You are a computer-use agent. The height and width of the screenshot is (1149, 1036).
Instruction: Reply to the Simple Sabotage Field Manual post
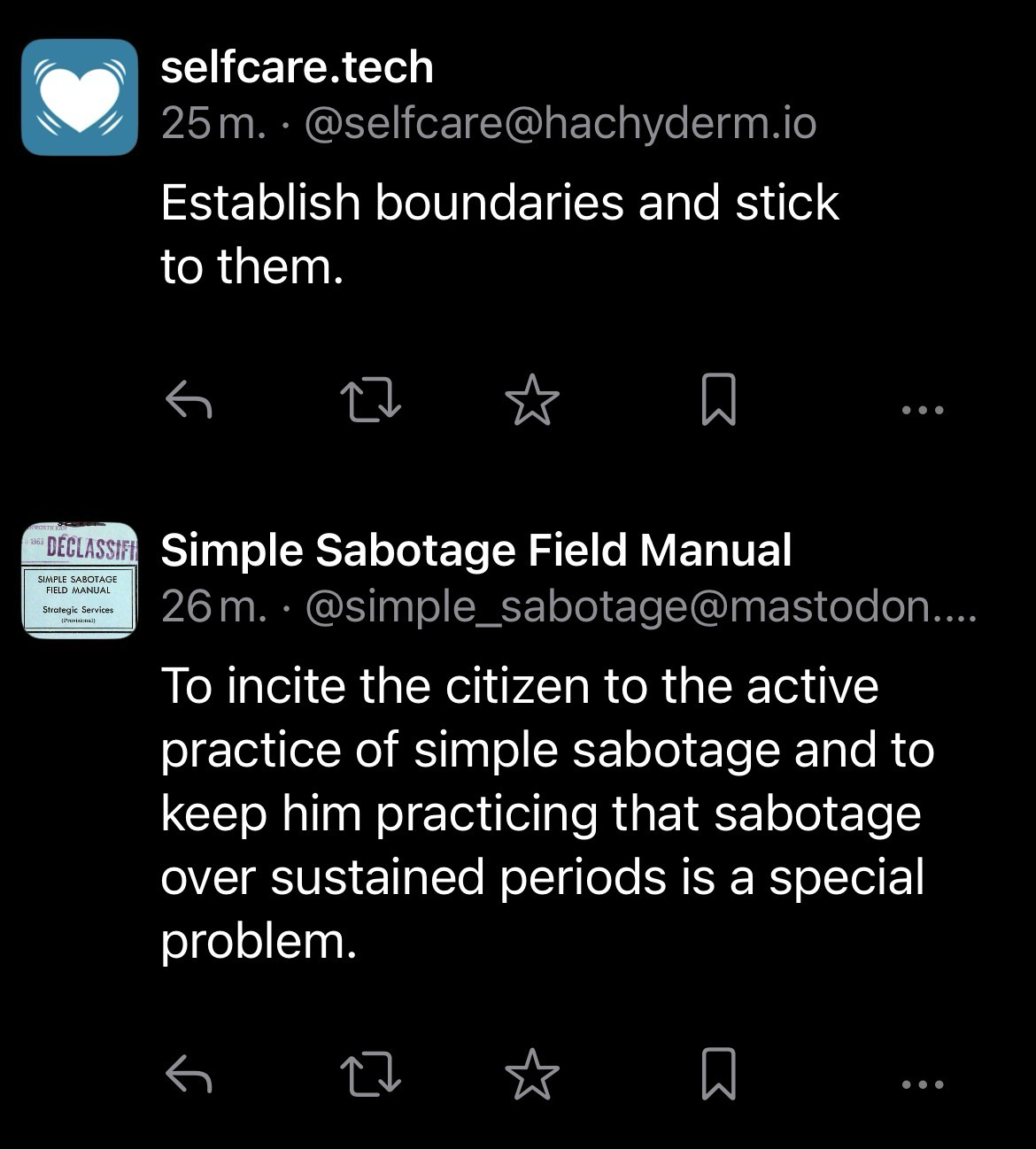[189, 1075]
